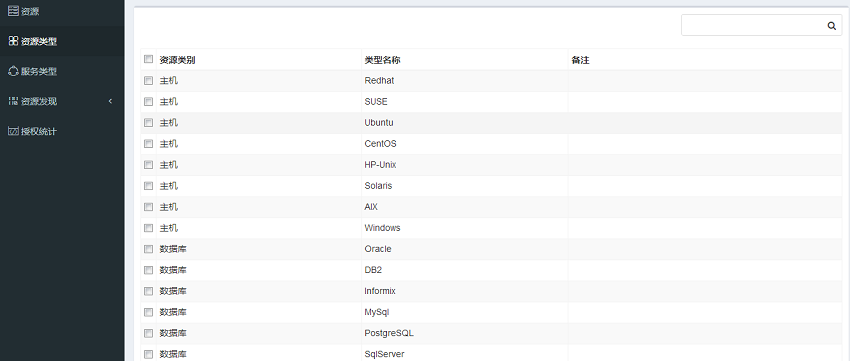Click the 资源 sidebar icon

click(x=13, y=11)
